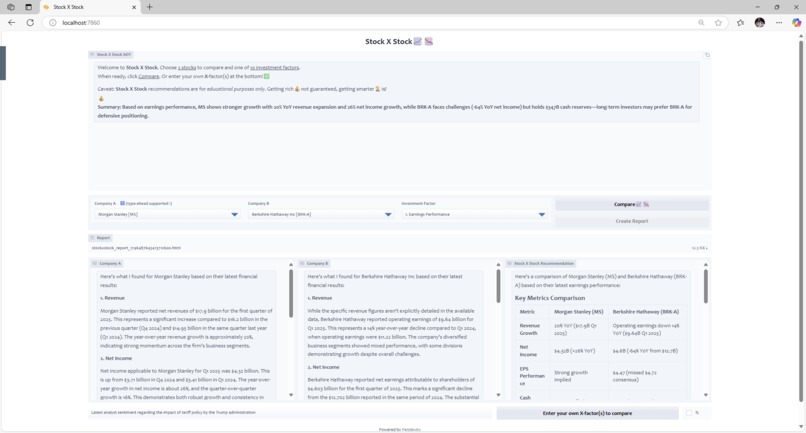
Task: Download the stockxstock report HTML file
Action: 136,248
